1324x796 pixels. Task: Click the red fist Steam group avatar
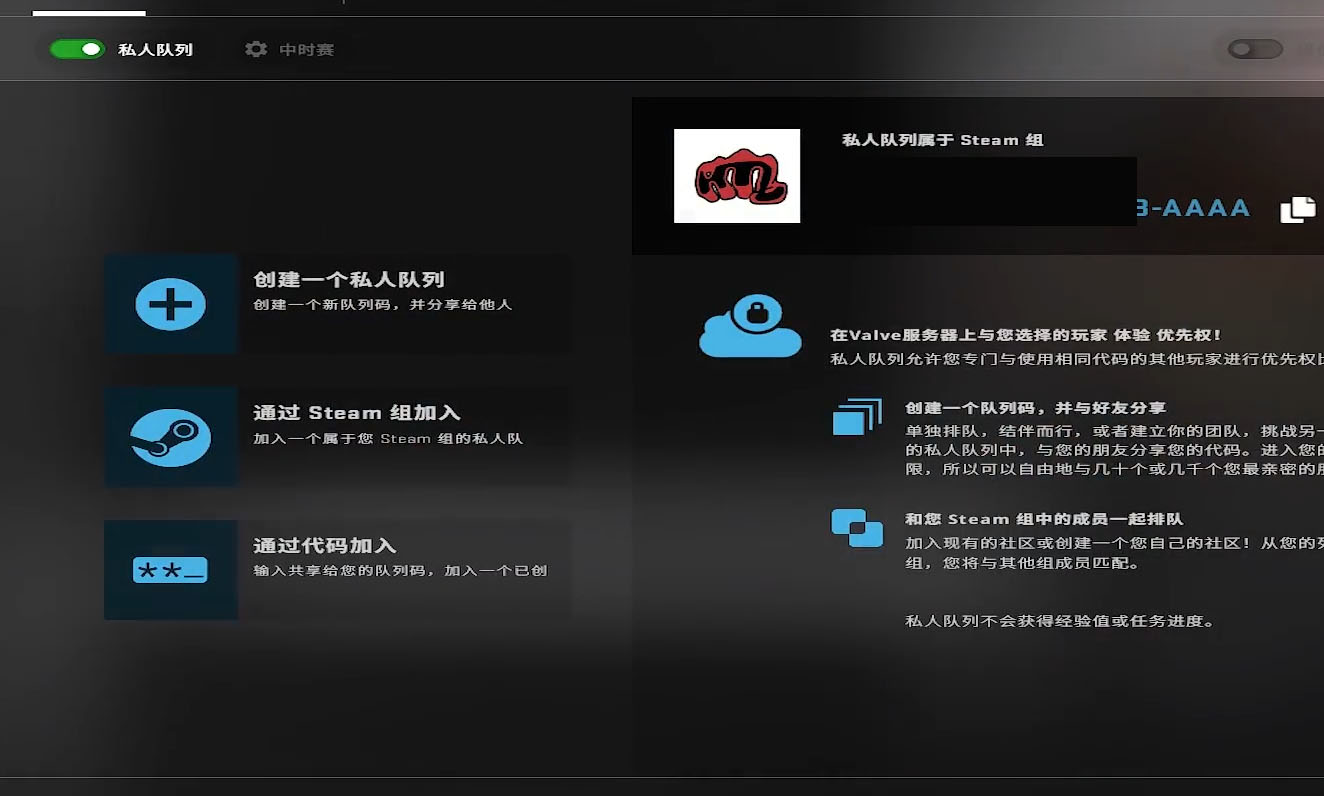point(737,176)
